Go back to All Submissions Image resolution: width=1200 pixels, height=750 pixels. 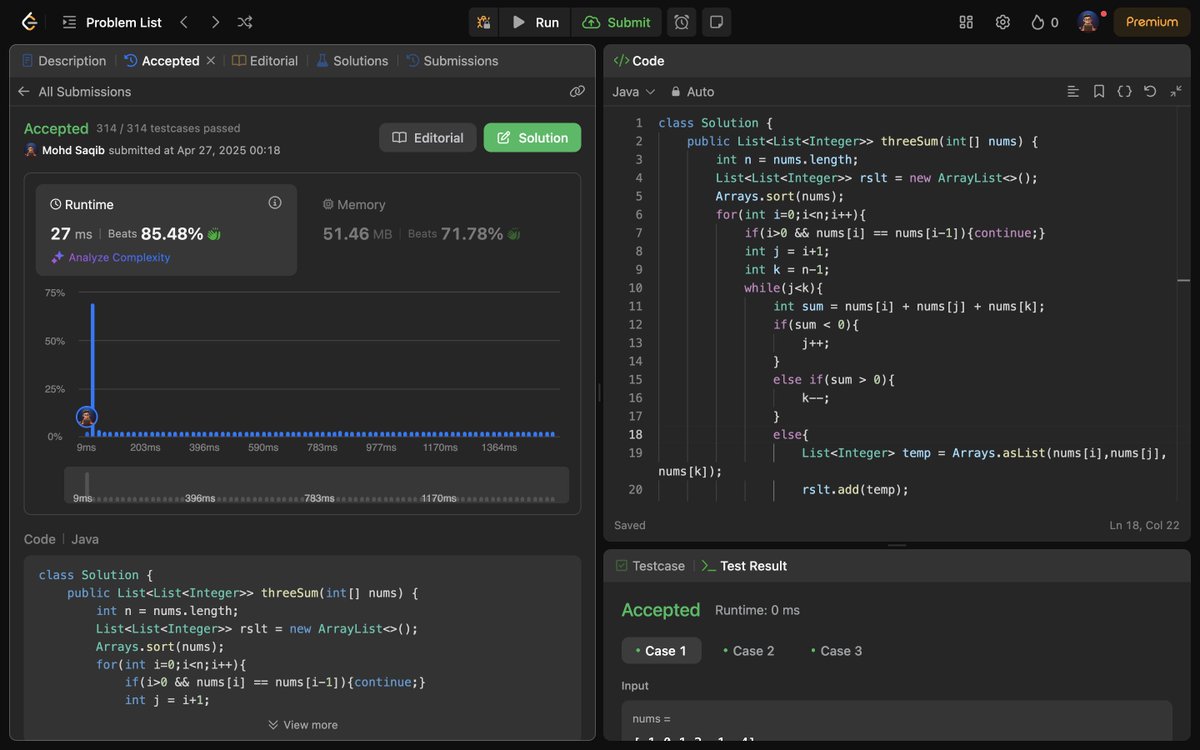coord(75,91)
